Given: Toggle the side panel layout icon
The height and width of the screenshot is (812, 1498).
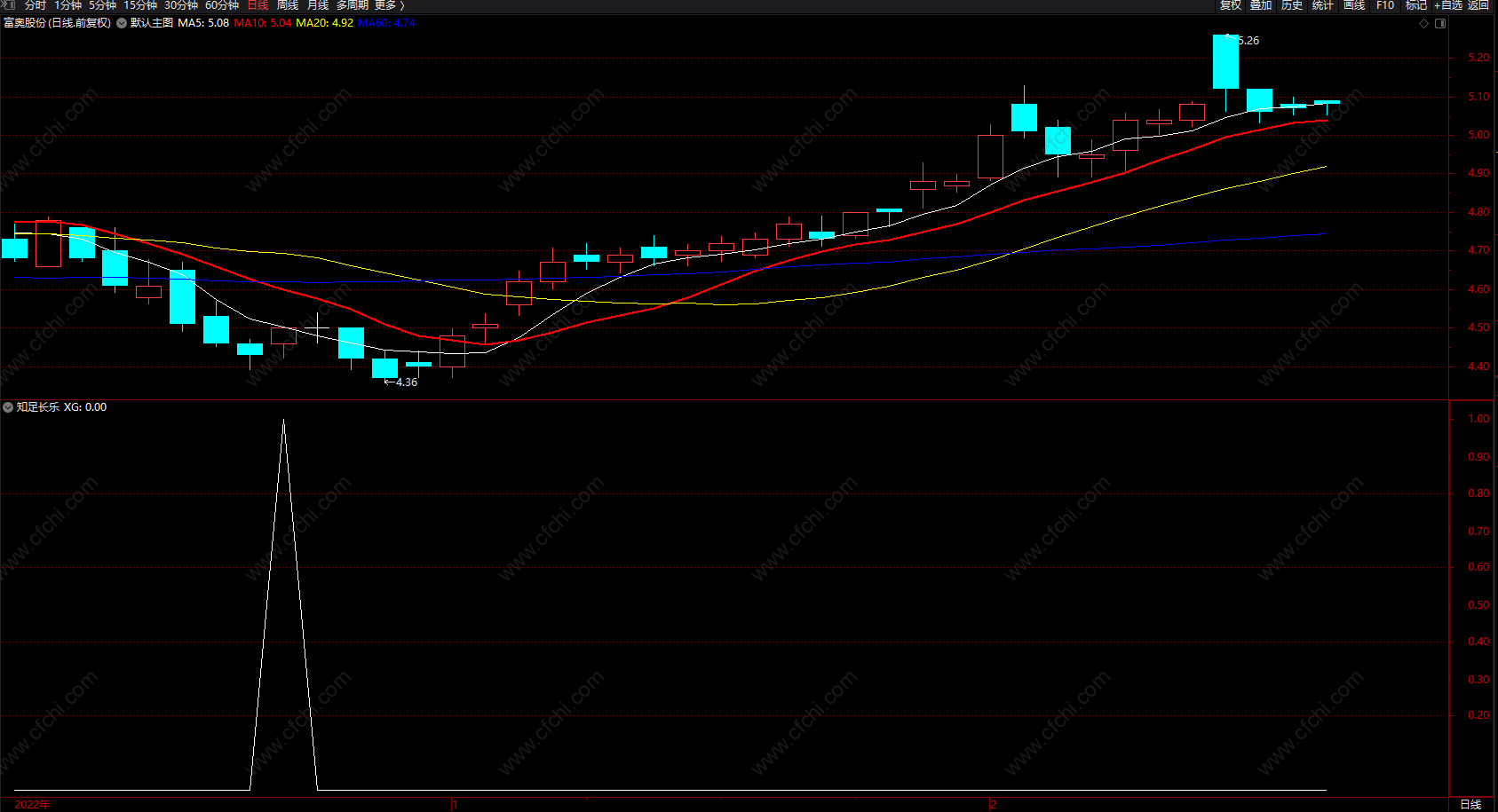Looking at the screenshot, I should click(x=1440, y=23).
